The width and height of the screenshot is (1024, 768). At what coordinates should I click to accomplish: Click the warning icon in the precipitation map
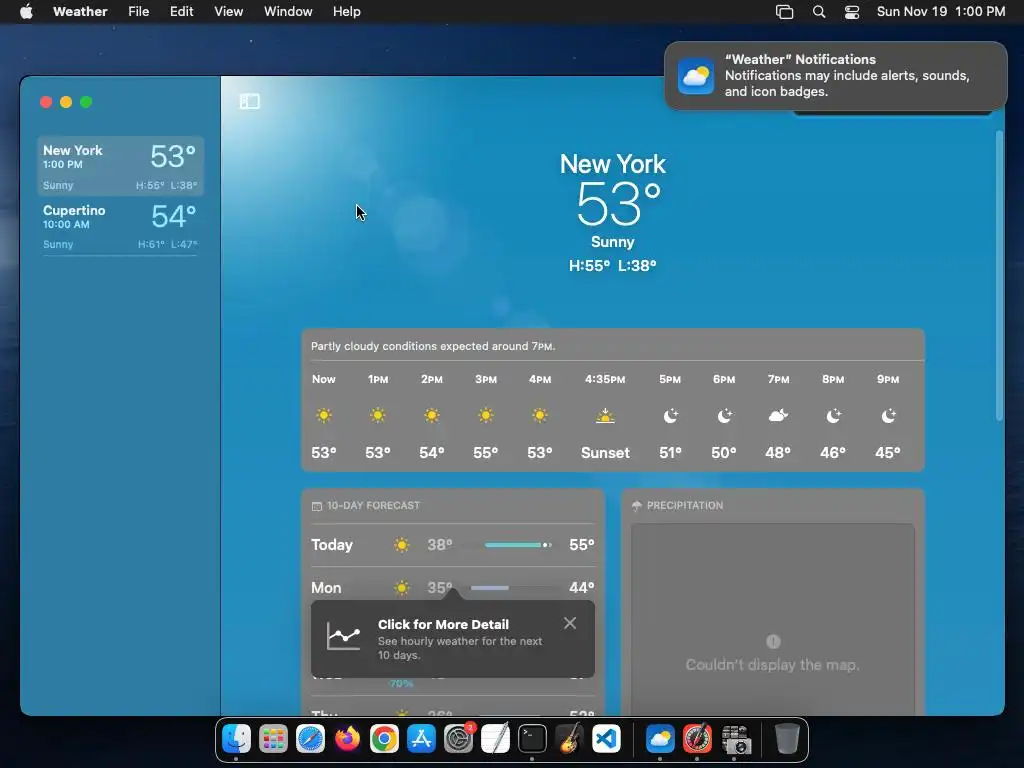coord(773,641)
